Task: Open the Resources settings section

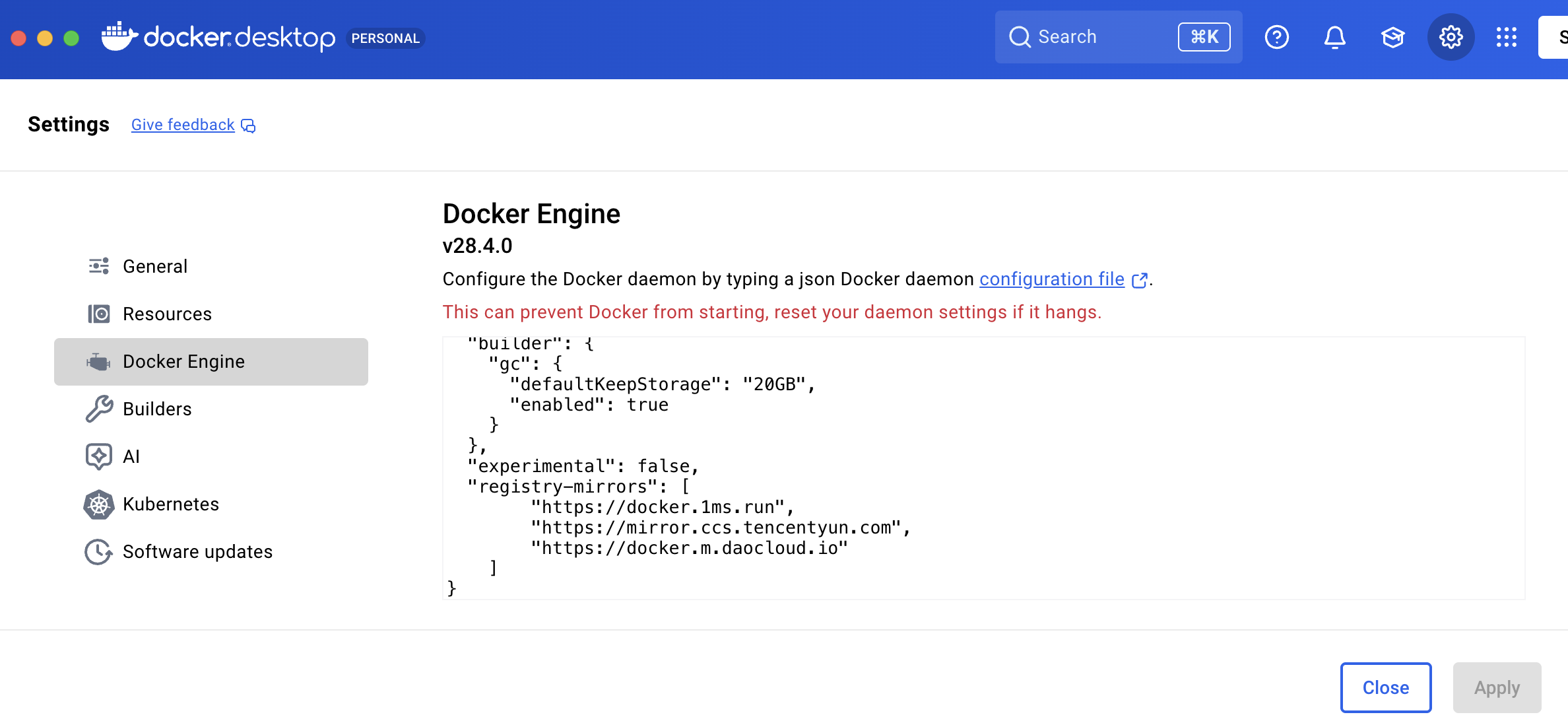Action: tap(167, 314)
